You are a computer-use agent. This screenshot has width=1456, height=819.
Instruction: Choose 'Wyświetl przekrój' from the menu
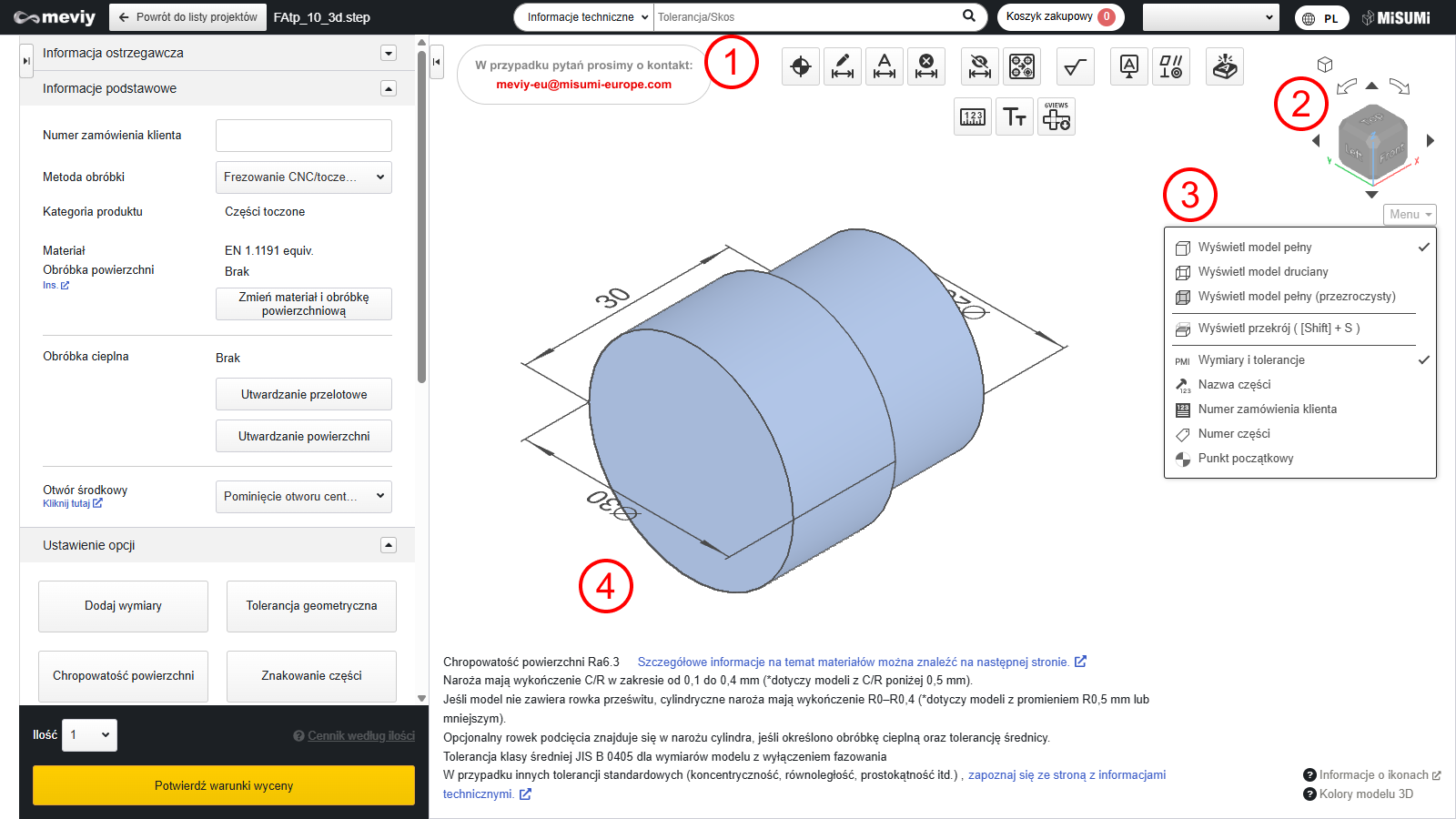click(1278, 329)
